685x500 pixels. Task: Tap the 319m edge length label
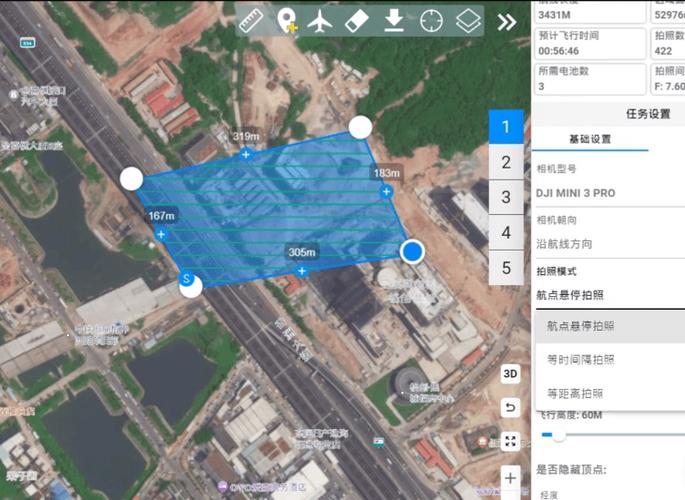click(246, 136)
